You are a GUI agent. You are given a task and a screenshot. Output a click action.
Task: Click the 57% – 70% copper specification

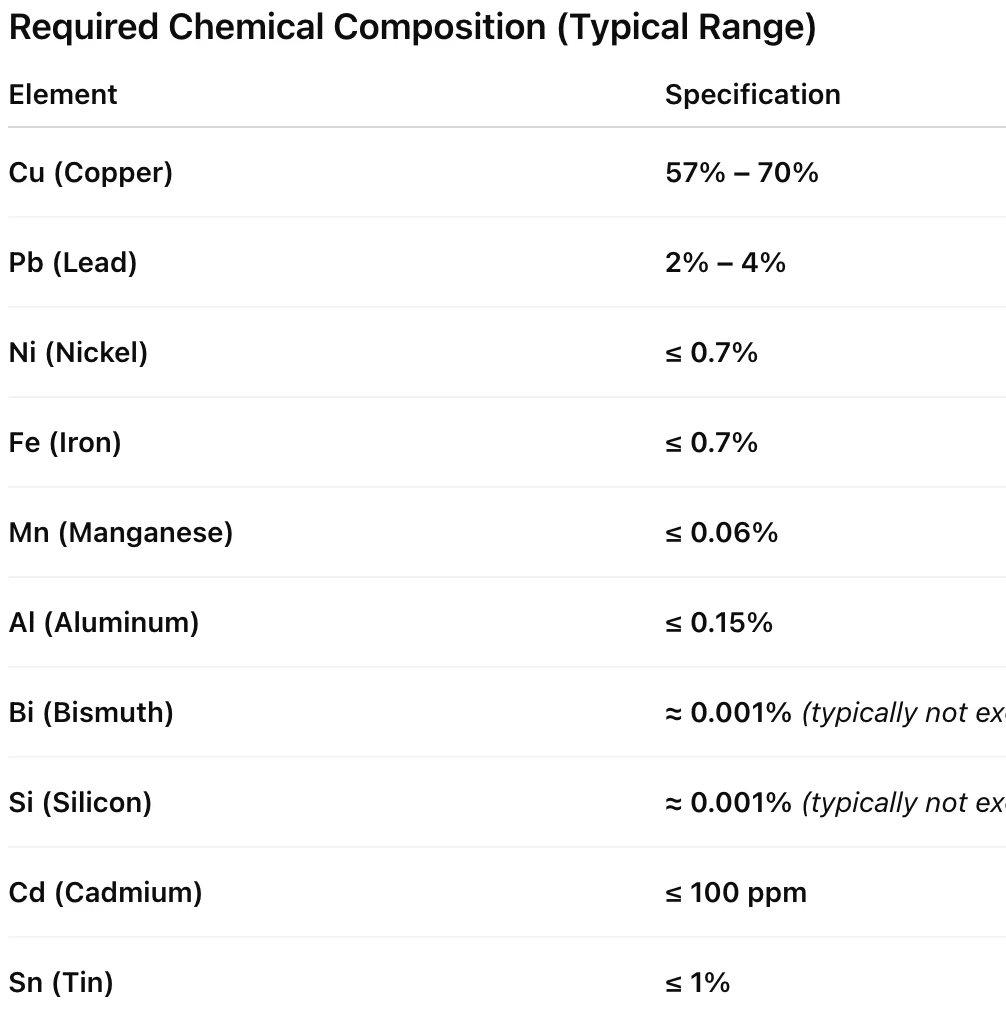coord(741,173)
